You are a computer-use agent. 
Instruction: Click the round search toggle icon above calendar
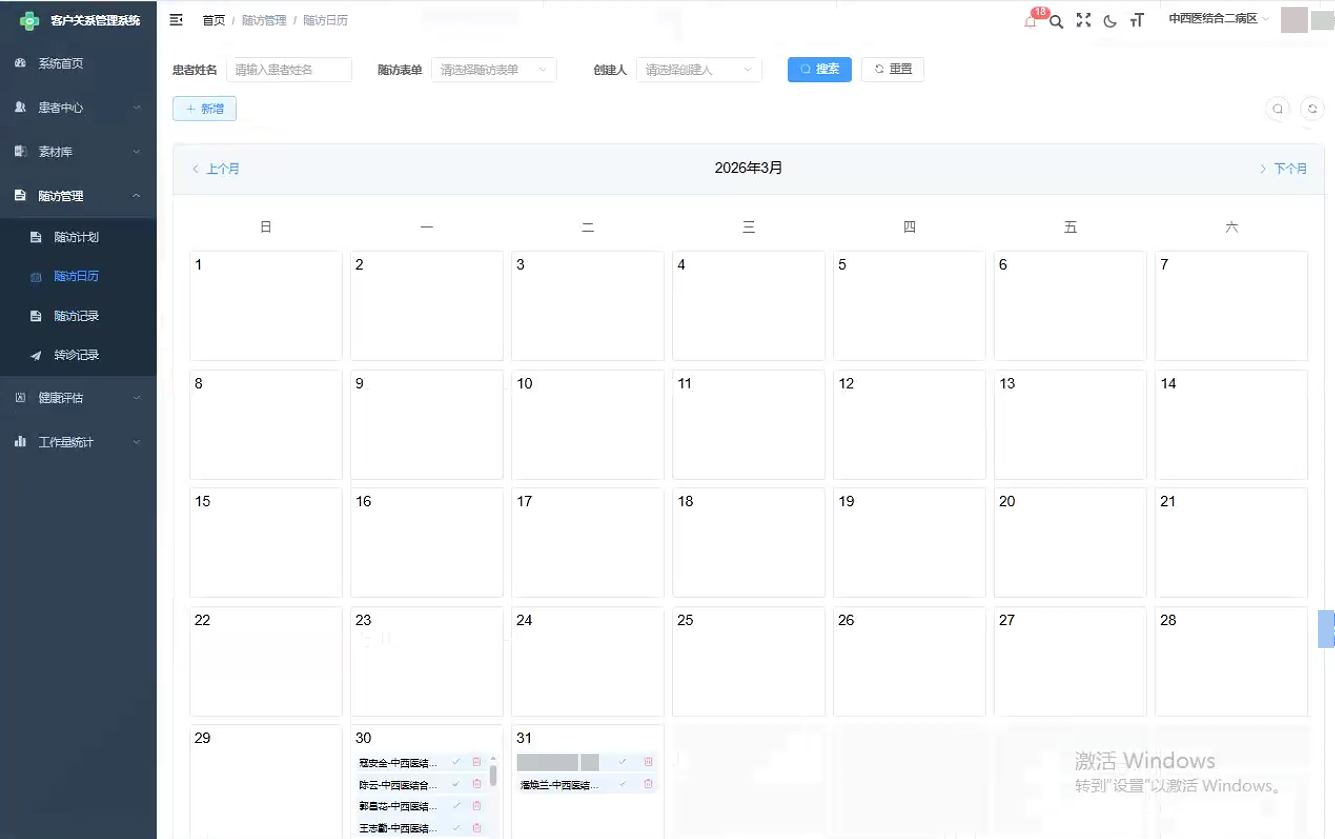click(x=1277, y=109)
